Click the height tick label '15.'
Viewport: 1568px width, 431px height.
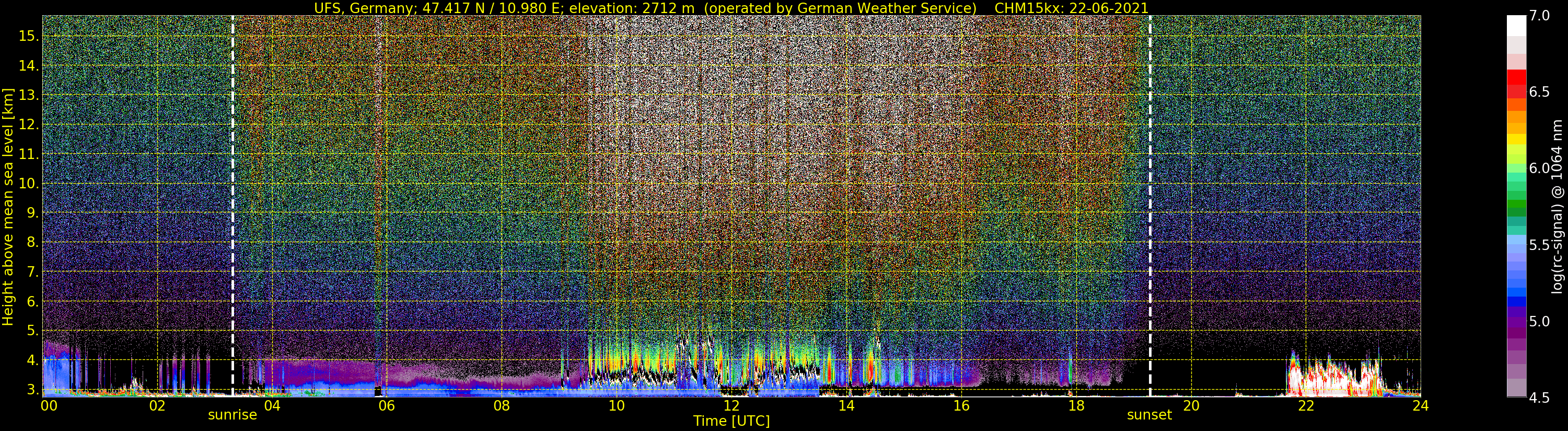(29, 36)
